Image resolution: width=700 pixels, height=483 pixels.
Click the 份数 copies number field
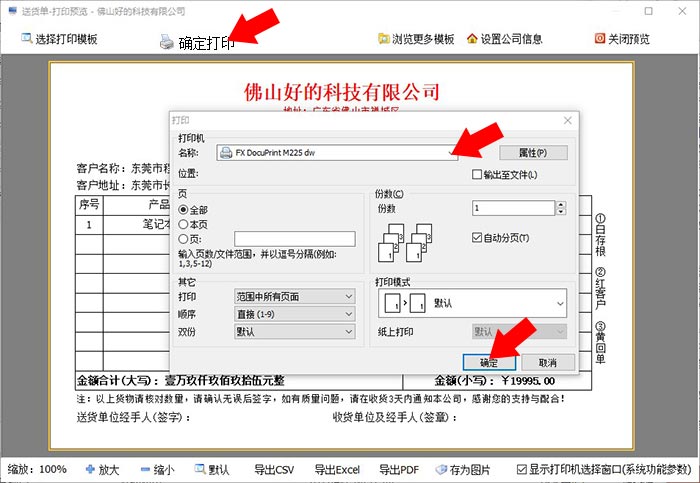(x=513, y=208)
